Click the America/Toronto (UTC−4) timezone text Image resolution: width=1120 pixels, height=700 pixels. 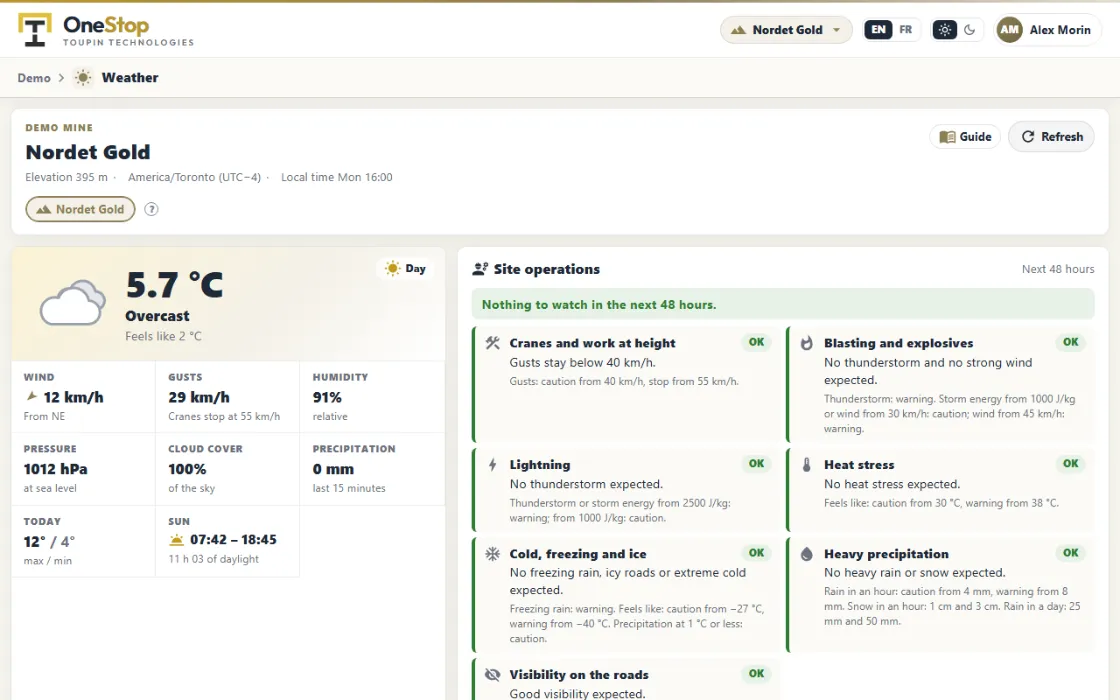tap(194, 177)
